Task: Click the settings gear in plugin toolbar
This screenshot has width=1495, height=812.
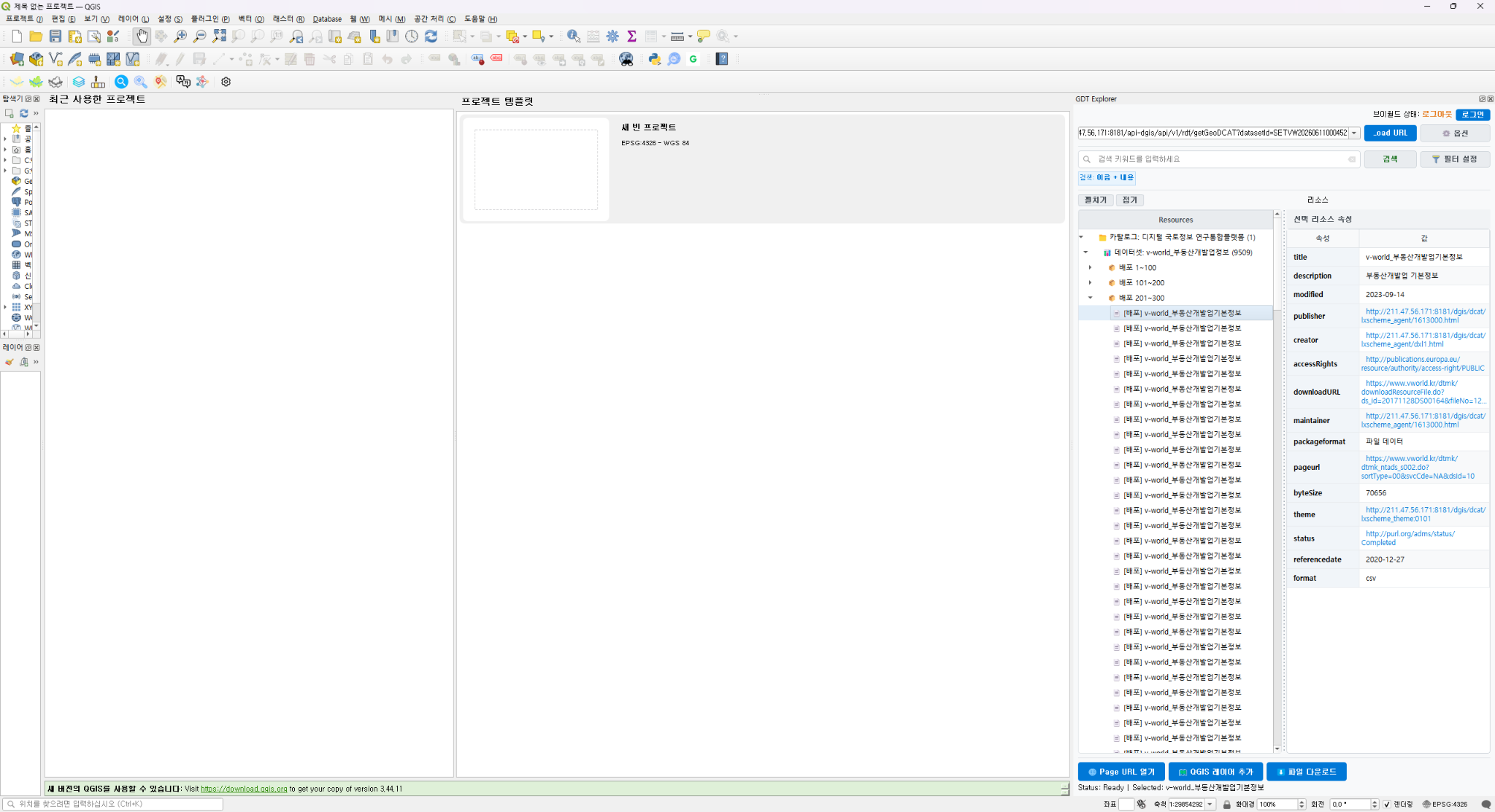Action: [x=226, y=82]
